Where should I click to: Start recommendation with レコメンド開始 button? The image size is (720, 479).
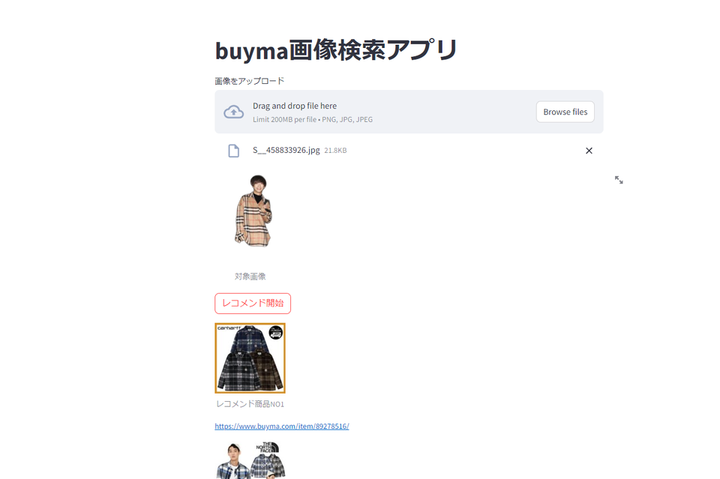click(253, 304)
